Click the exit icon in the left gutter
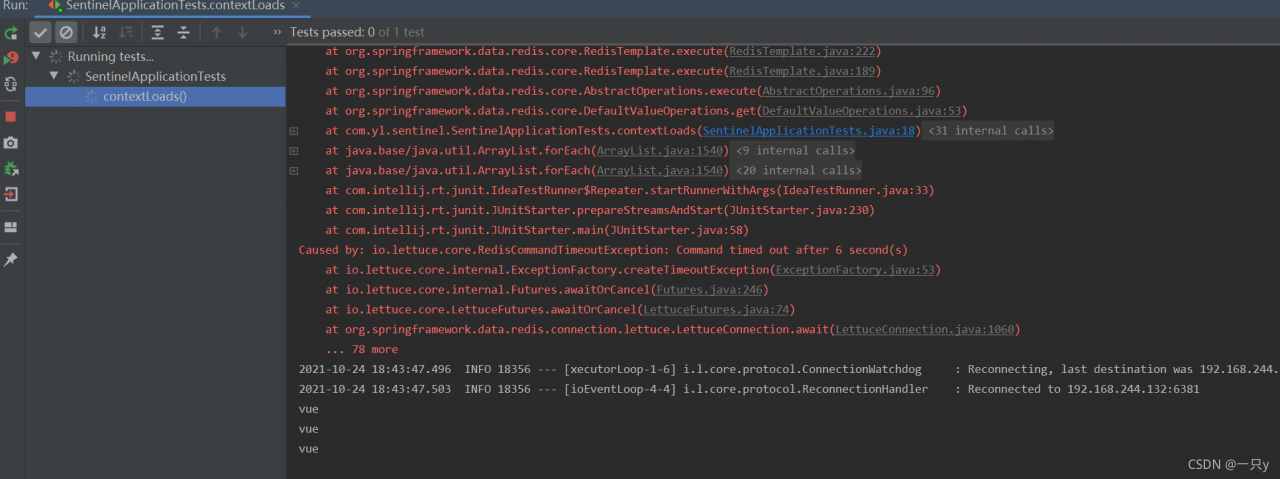Screen dimensions: 1280x479 tap(11, 194)
